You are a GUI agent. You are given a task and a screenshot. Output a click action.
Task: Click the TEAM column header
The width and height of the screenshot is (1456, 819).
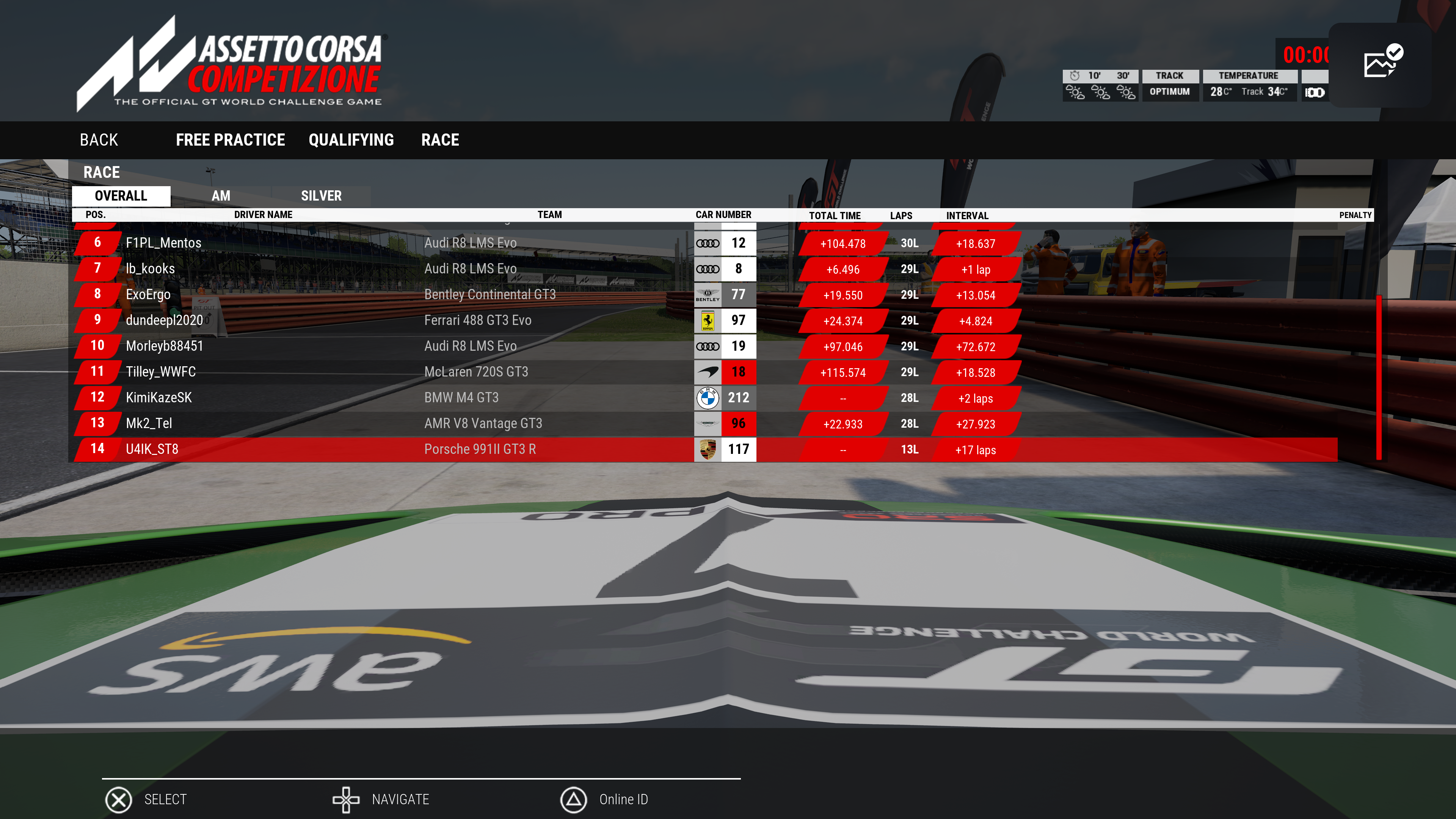tap(549, 215)
